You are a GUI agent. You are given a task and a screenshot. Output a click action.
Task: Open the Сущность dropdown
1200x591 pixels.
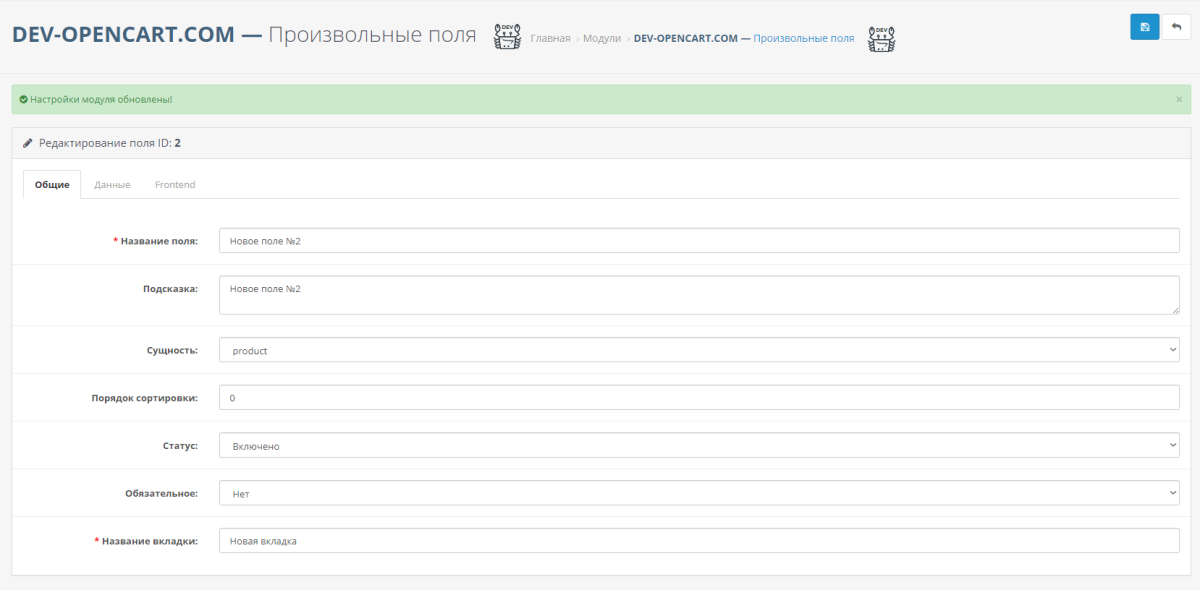tap(699, 350)
